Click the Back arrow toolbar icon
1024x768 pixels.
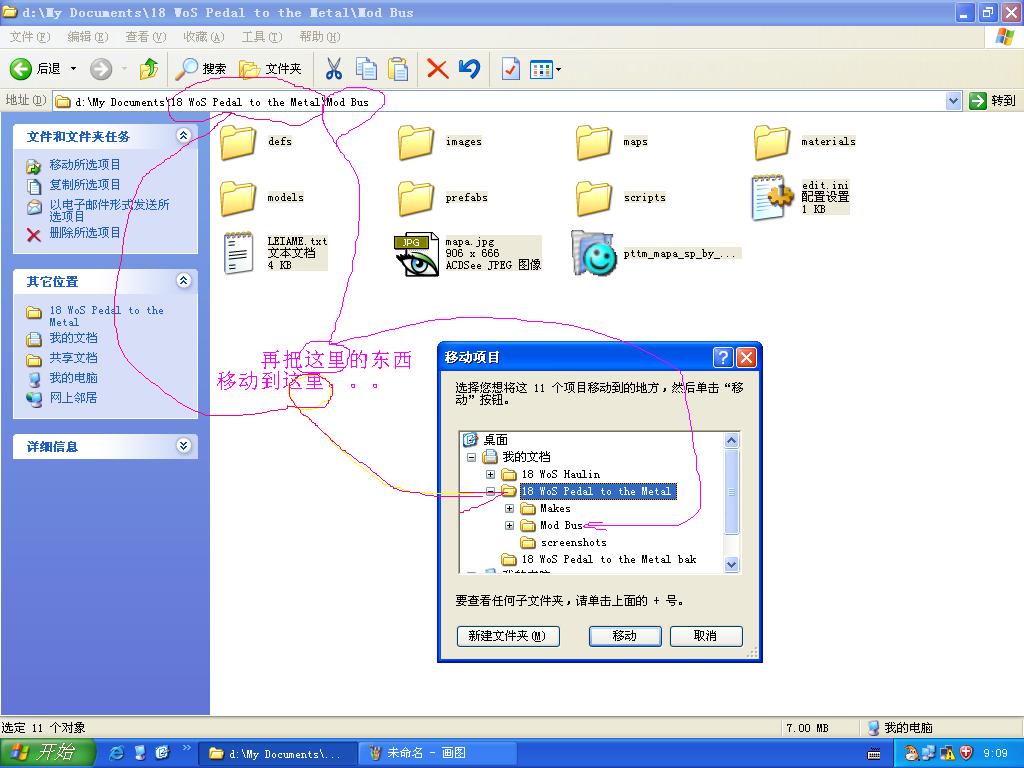(x=20, y=69)
